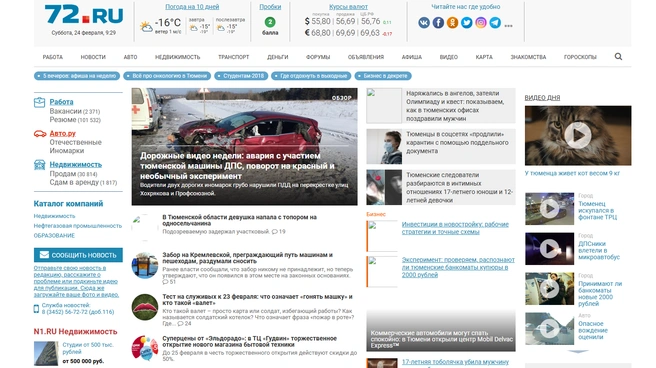This screenshot has height=368, width=656.
Task: Open the fake quarantine document article
Action: (x=457, y=143)
